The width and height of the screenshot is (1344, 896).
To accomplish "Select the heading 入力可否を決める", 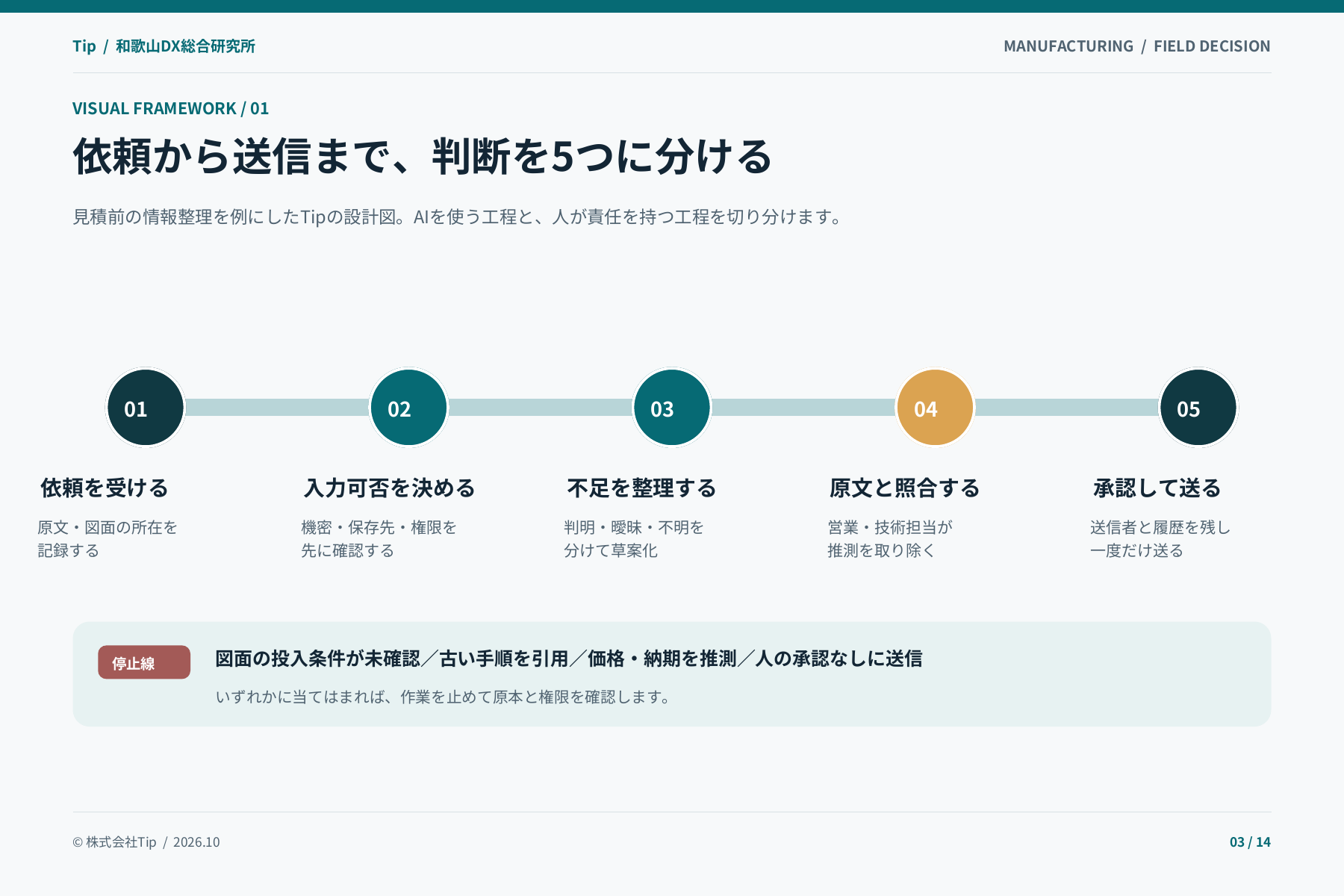I will pos(390,488).
